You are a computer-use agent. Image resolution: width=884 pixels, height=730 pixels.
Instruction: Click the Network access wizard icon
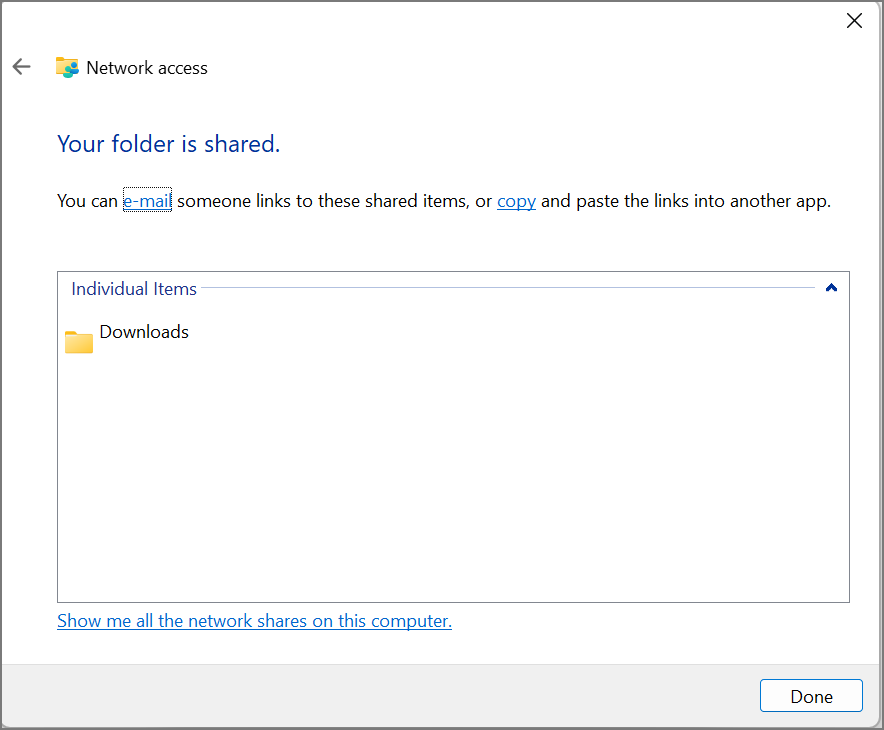(x=67, y=67)
